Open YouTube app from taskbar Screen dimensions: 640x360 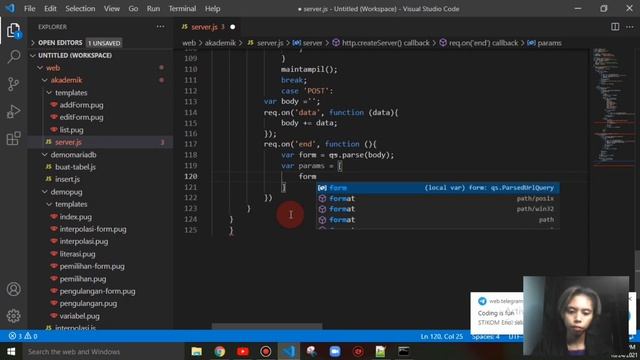click(243, 351)
